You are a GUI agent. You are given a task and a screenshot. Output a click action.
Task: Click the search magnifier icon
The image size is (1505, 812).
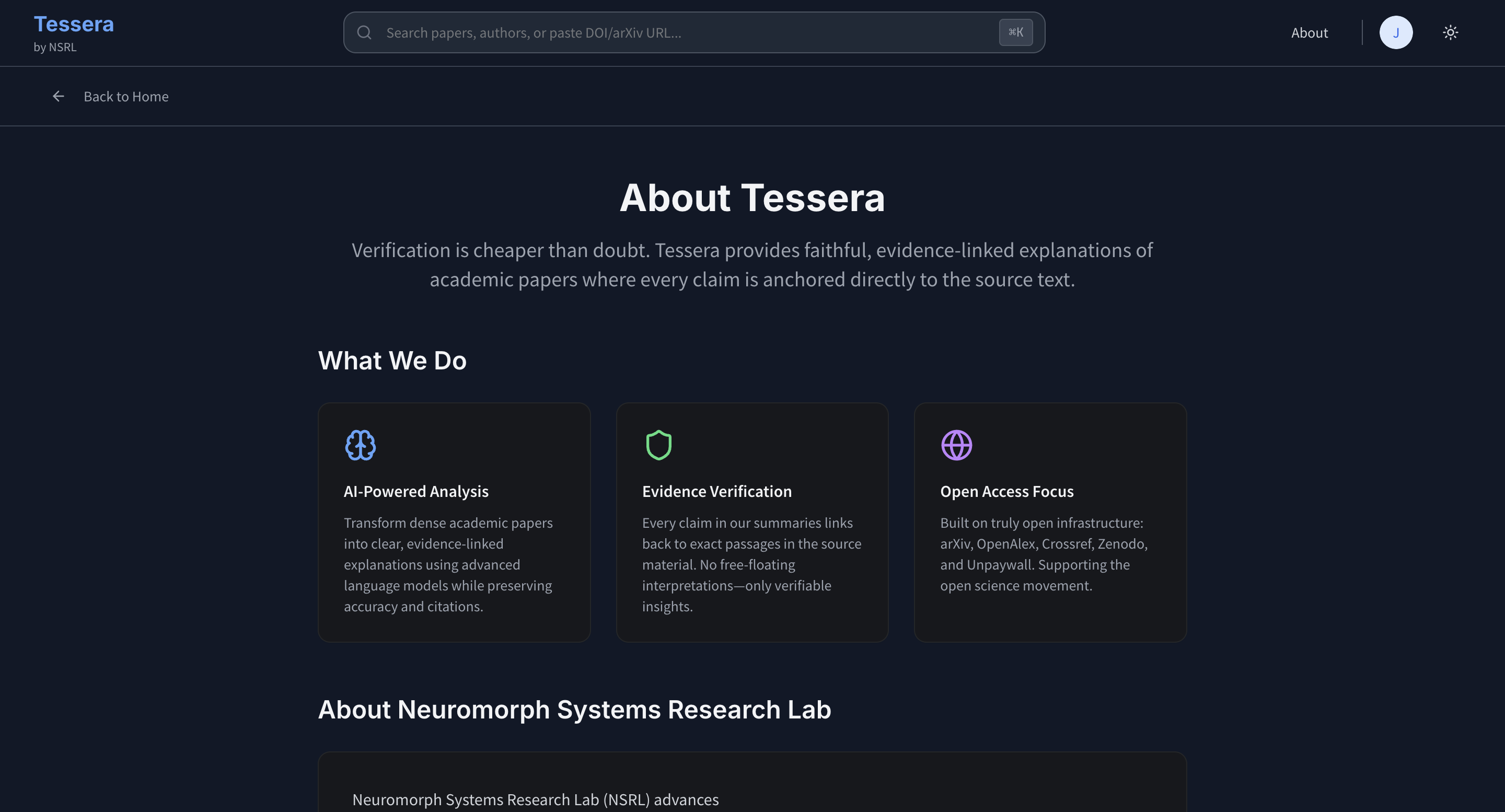point(365,33)
